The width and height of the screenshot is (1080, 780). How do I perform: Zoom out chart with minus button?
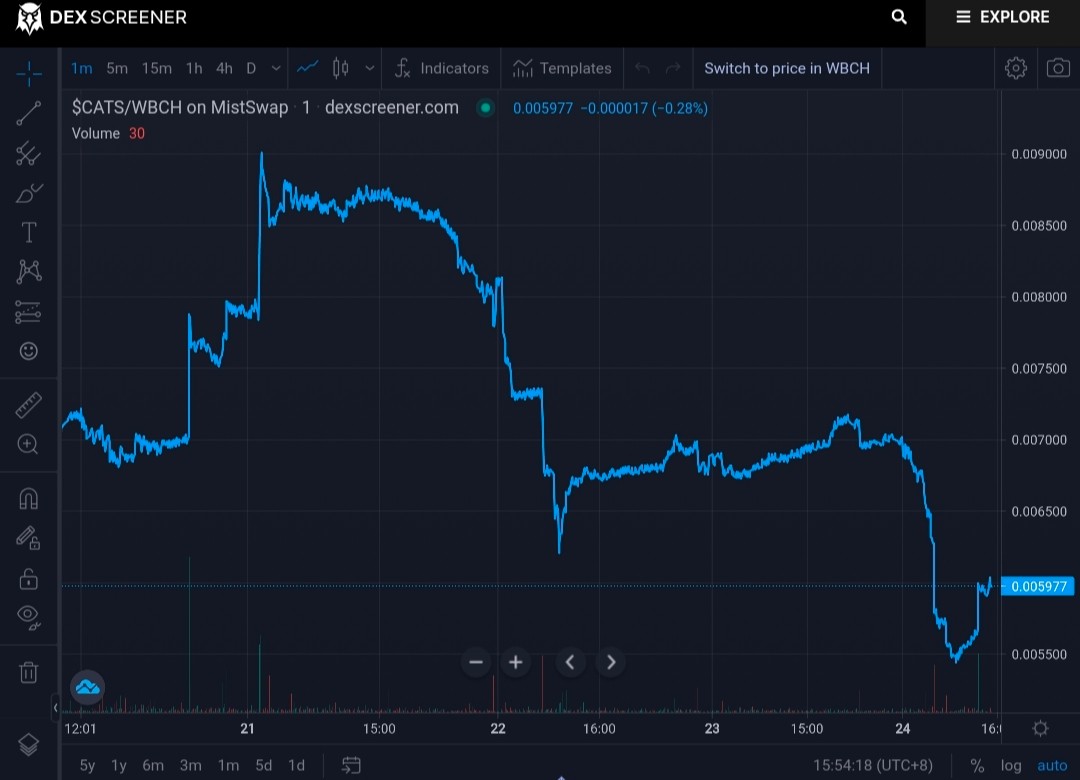(475, 662)
